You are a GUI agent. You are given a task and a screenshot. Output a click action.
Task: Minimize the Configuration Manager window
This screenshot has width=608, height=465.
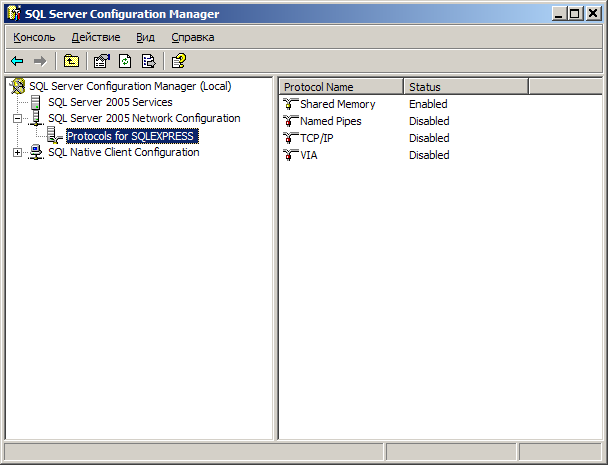(559, 14)
